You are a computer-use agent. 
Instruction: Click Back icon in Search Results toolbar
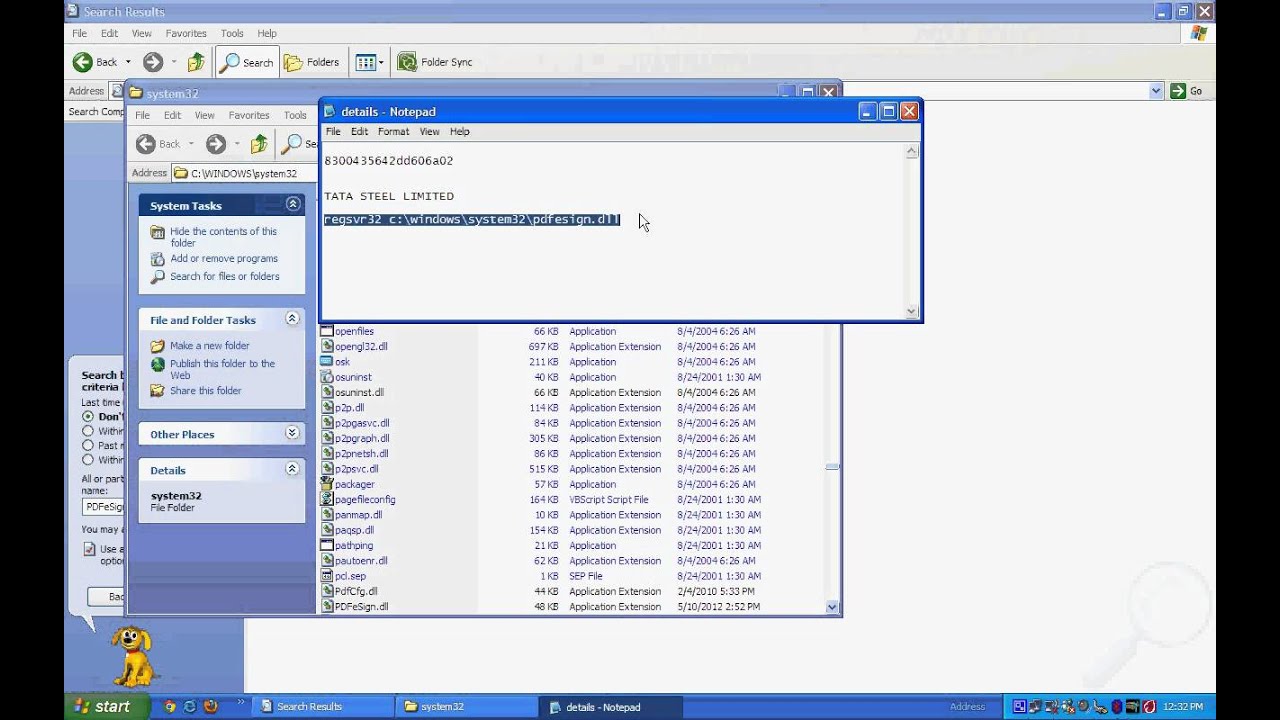[x=83, y=62]
